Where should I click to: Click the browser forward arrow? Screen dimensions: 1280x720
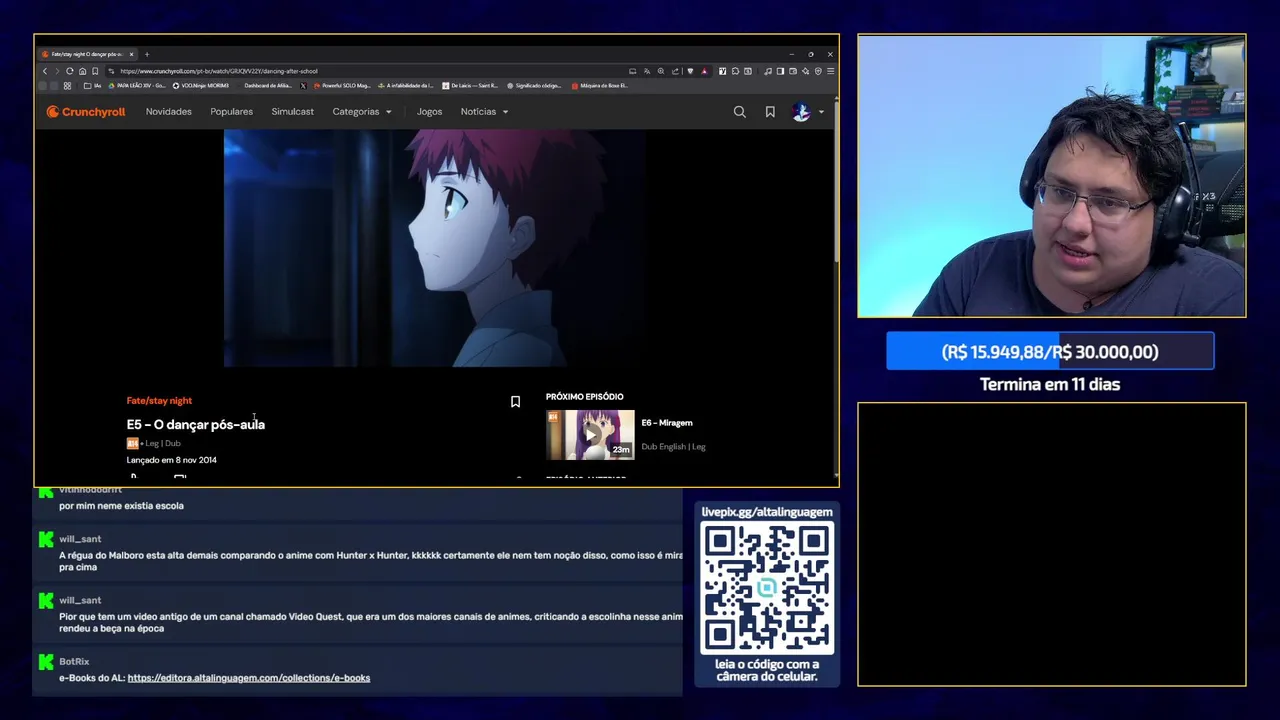point(57,71)
